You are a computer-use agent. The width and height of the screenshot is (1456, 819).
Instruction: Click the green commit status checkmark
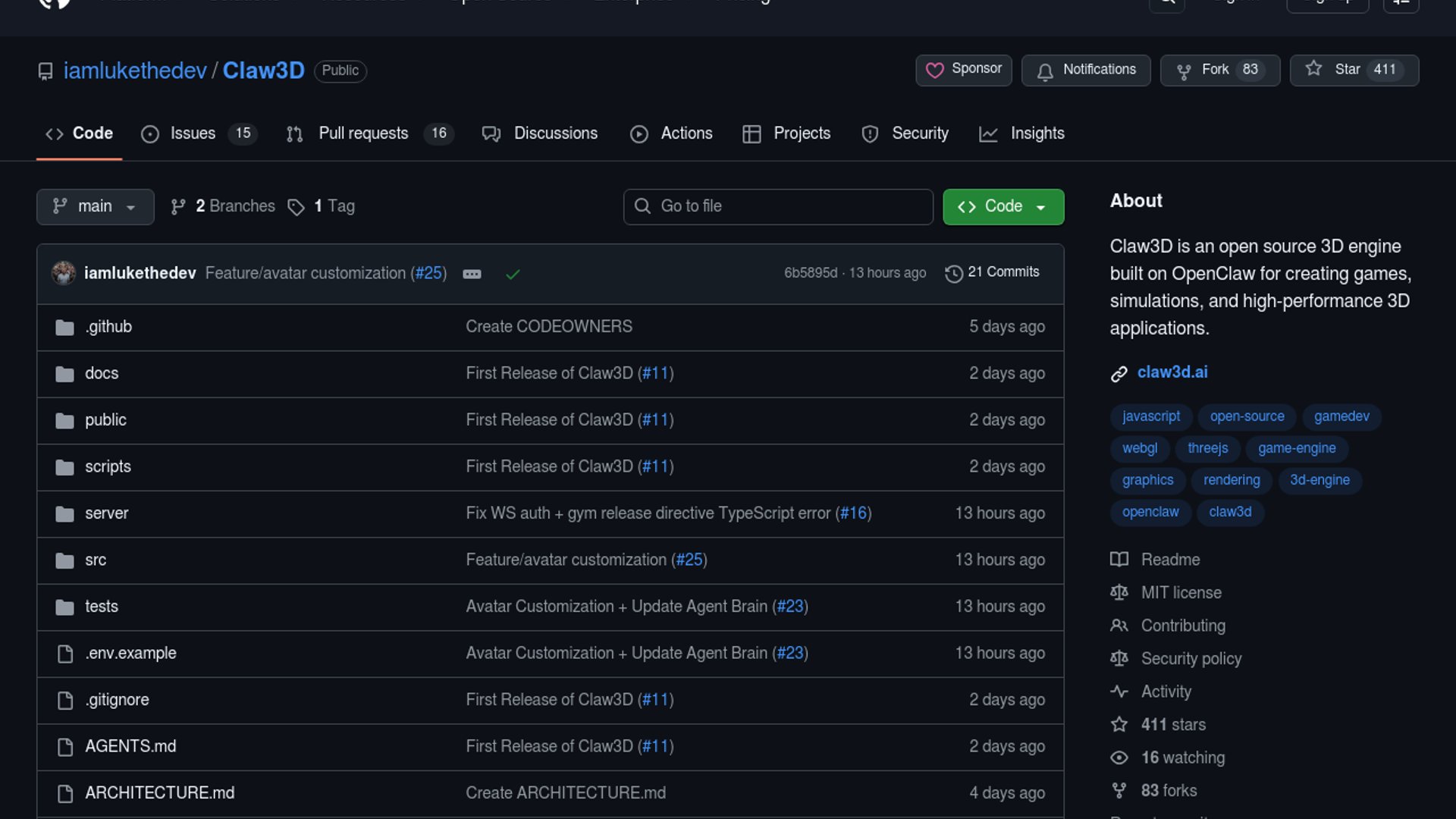(513, 274)
